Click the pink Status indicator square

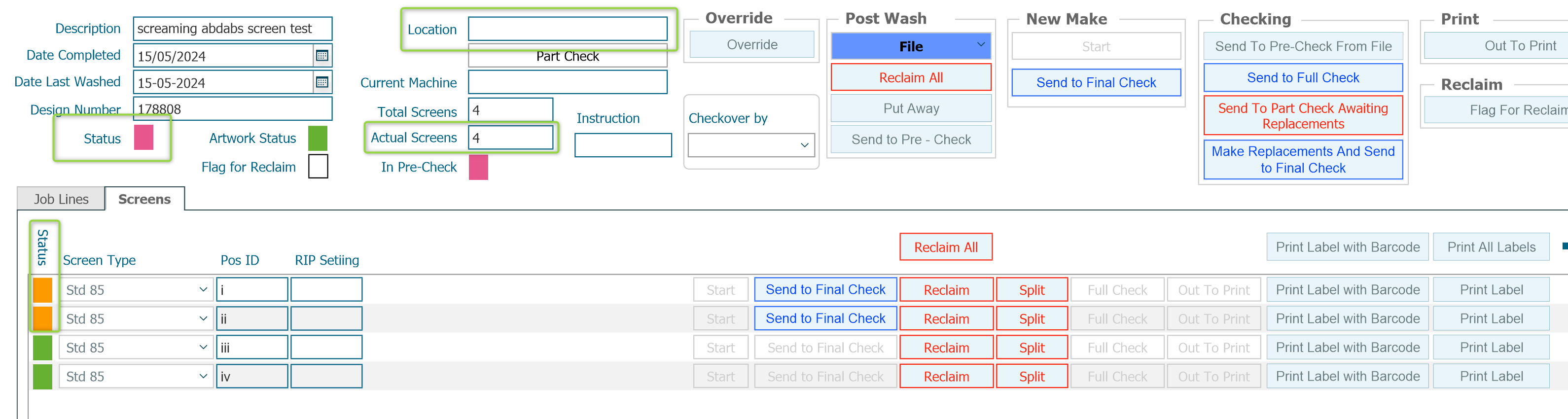click(x=143, y=138)
